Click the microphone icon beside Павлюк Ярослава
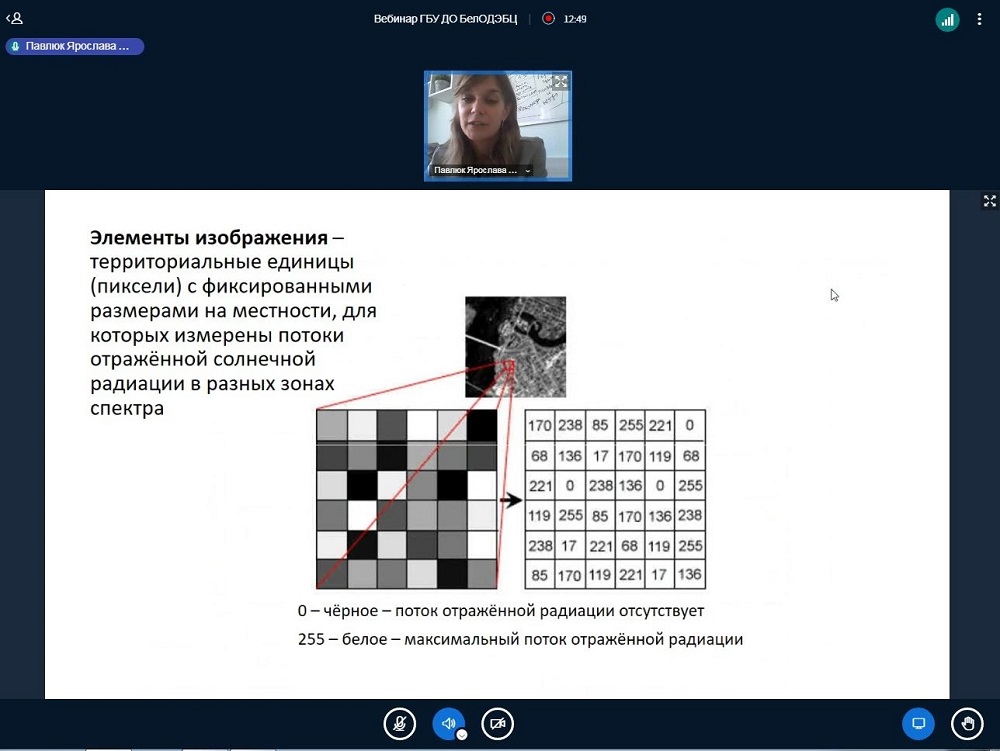The width and height of the screenshot is (1000, 751). (15, 46)
